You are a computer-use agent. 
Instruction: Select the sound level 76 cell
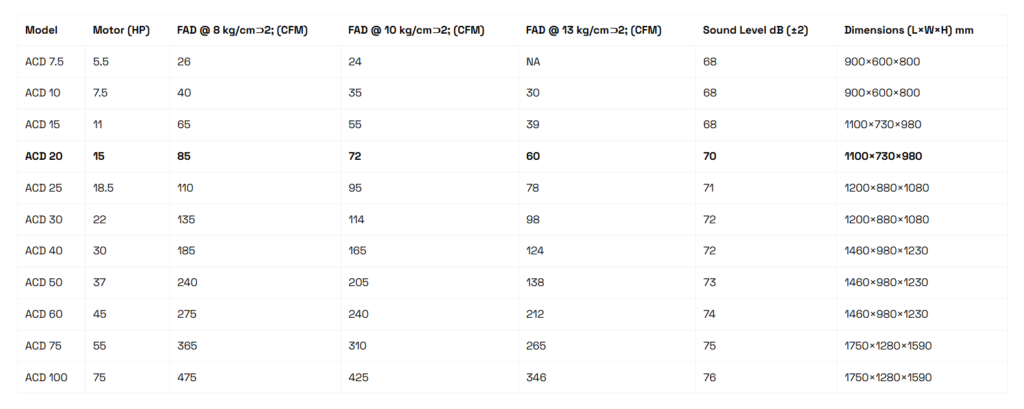[709, 377]
